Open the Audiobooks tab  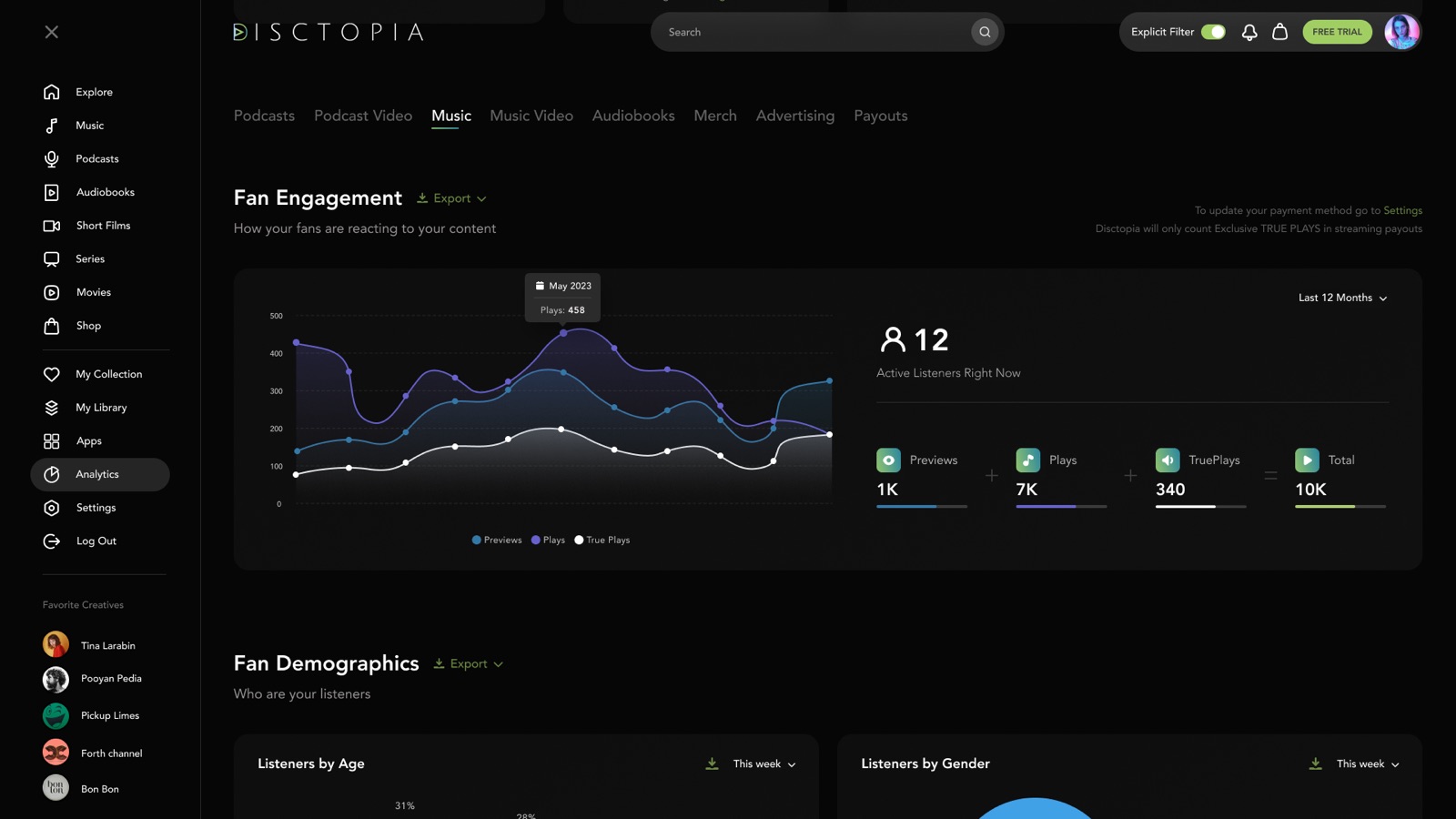point(633,116)
